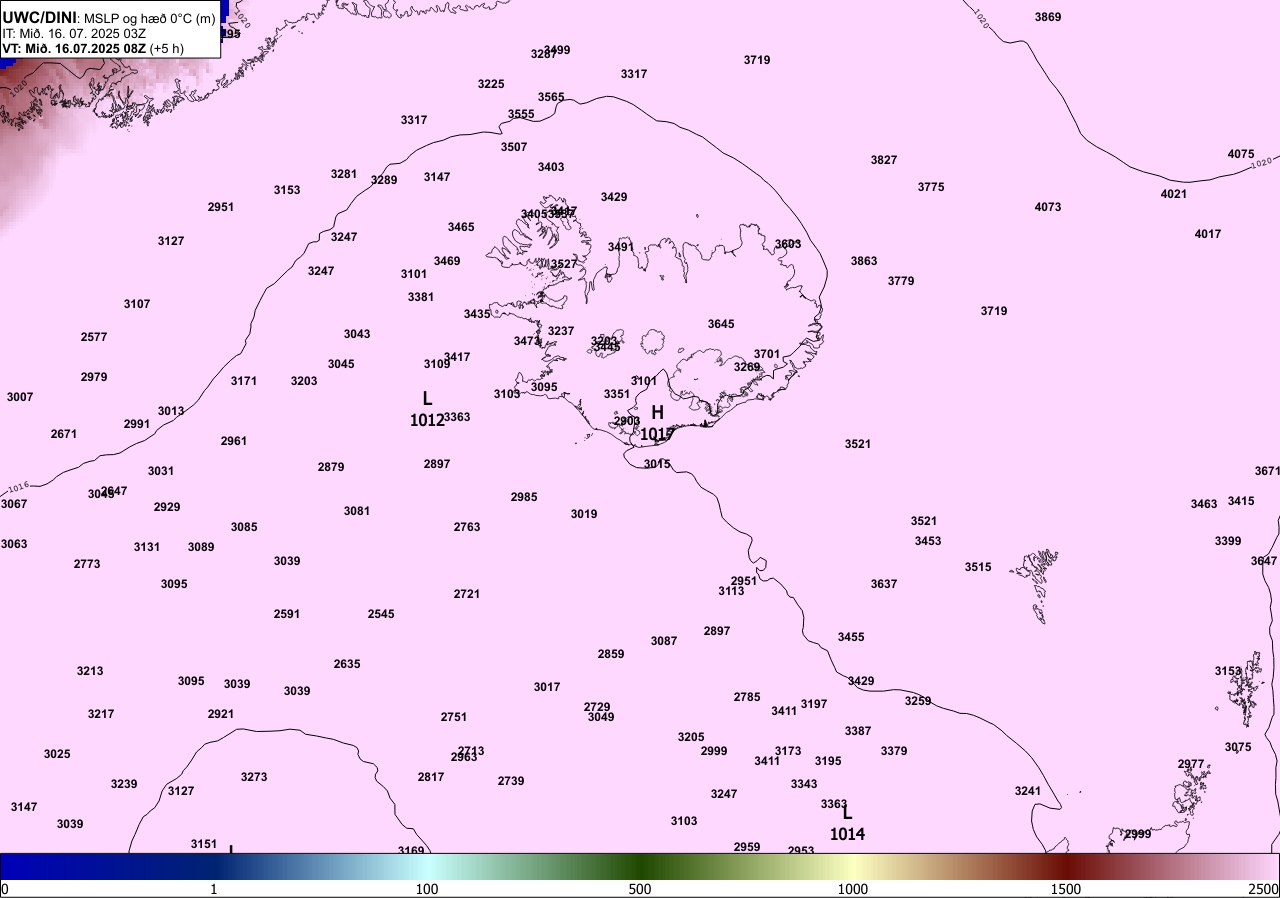Viewport: 1280px width, 898px height.
Task: Click the 500 tick on the color scale
Action: (640, 889)
